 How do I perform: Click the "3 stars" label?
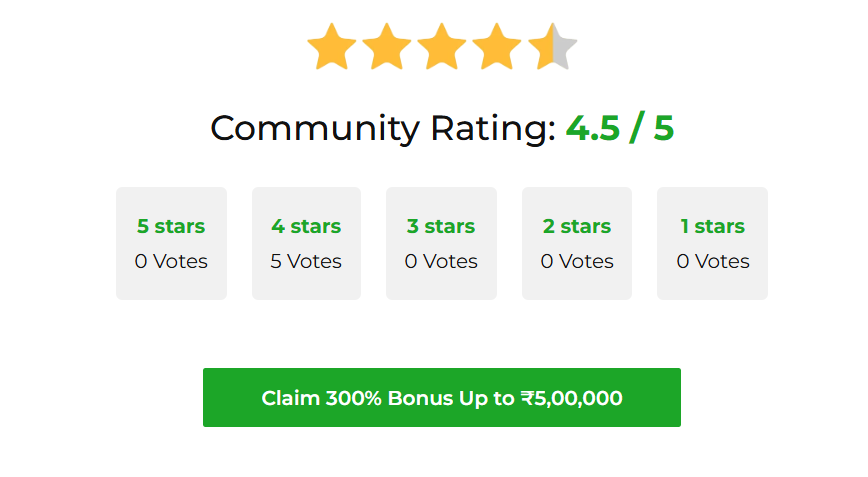coord(441,227)
